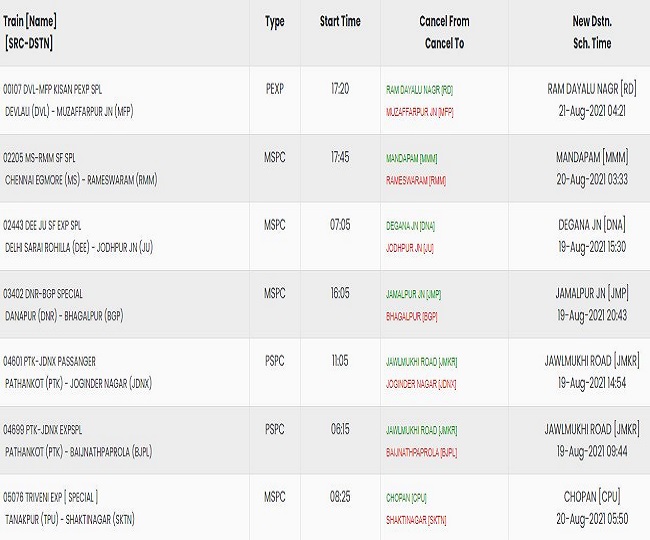Open train 02205 MS-RMM SF SPL
Image resolution: width=650 pixels, height=540 pixels.
pos(39,158)
